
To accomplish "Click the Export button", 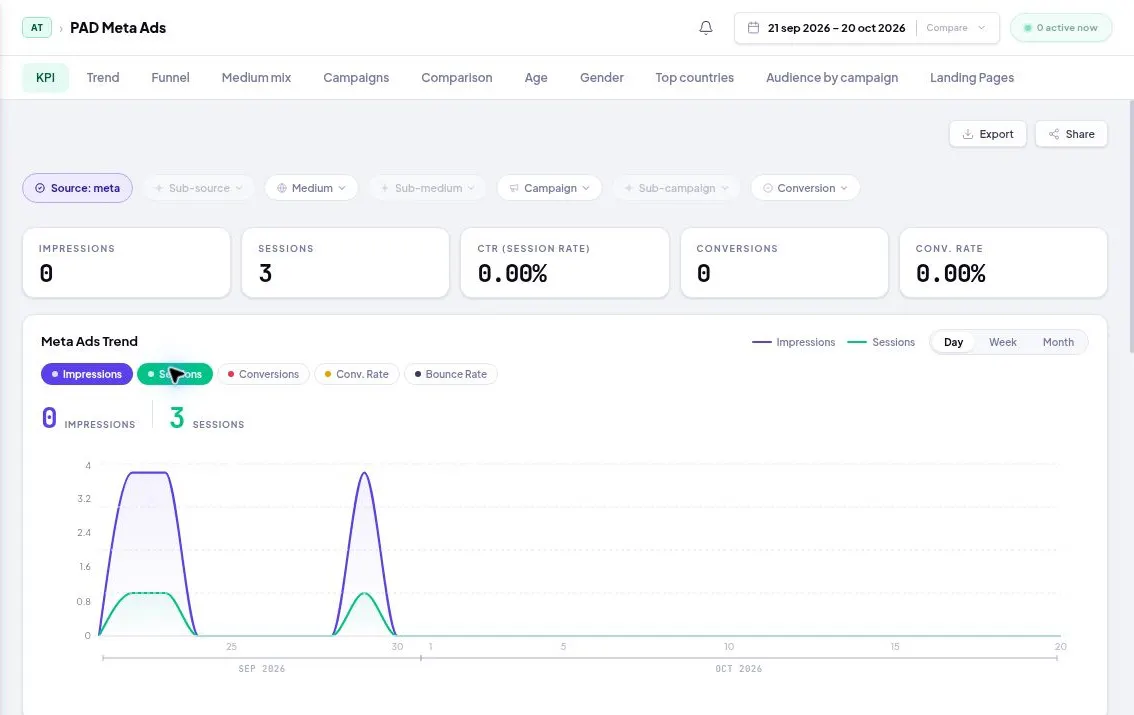I will (x=988, y=134).
